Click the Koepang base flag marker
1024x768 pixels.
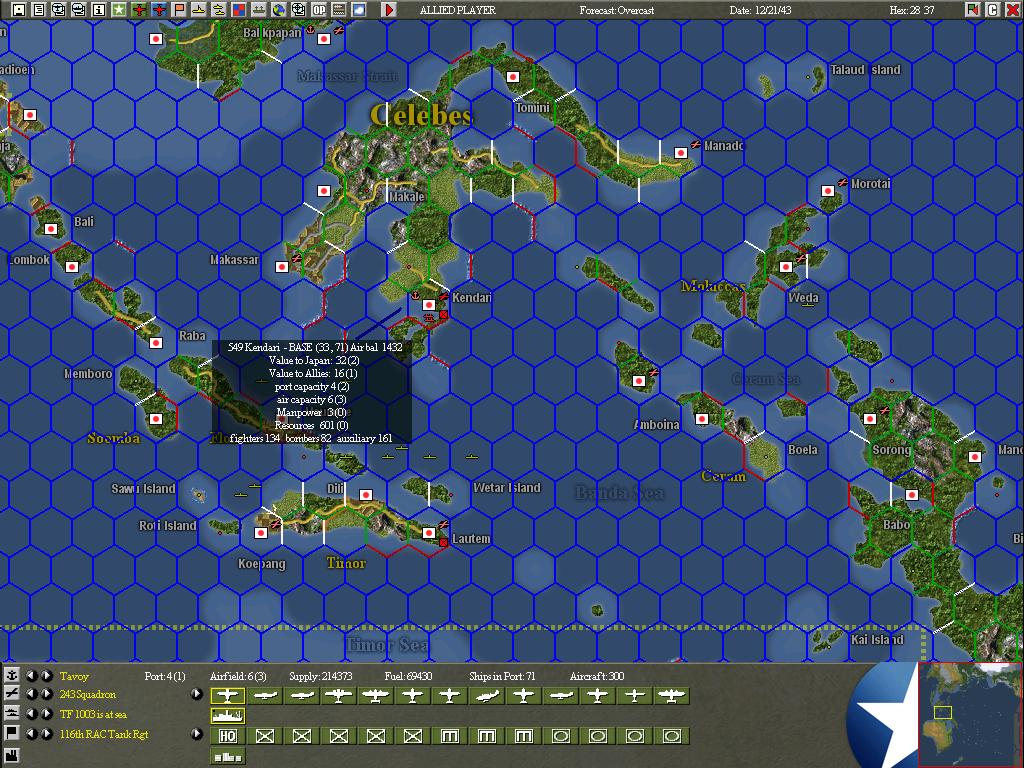tap(261, 534)
